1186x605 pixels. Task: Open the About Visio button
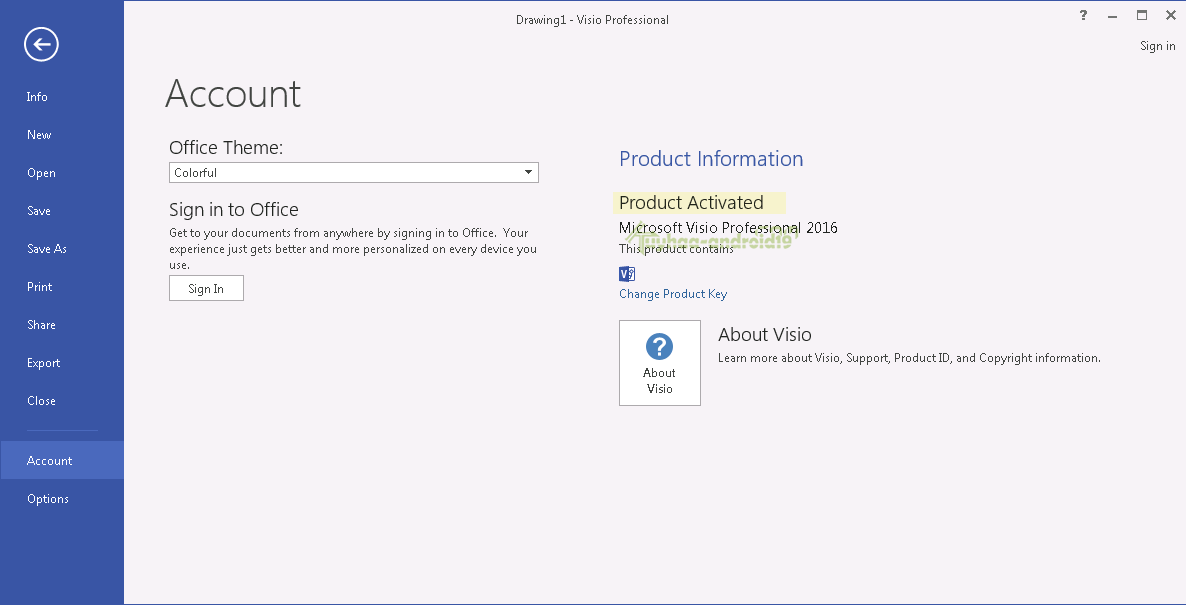tap(660, 363)
